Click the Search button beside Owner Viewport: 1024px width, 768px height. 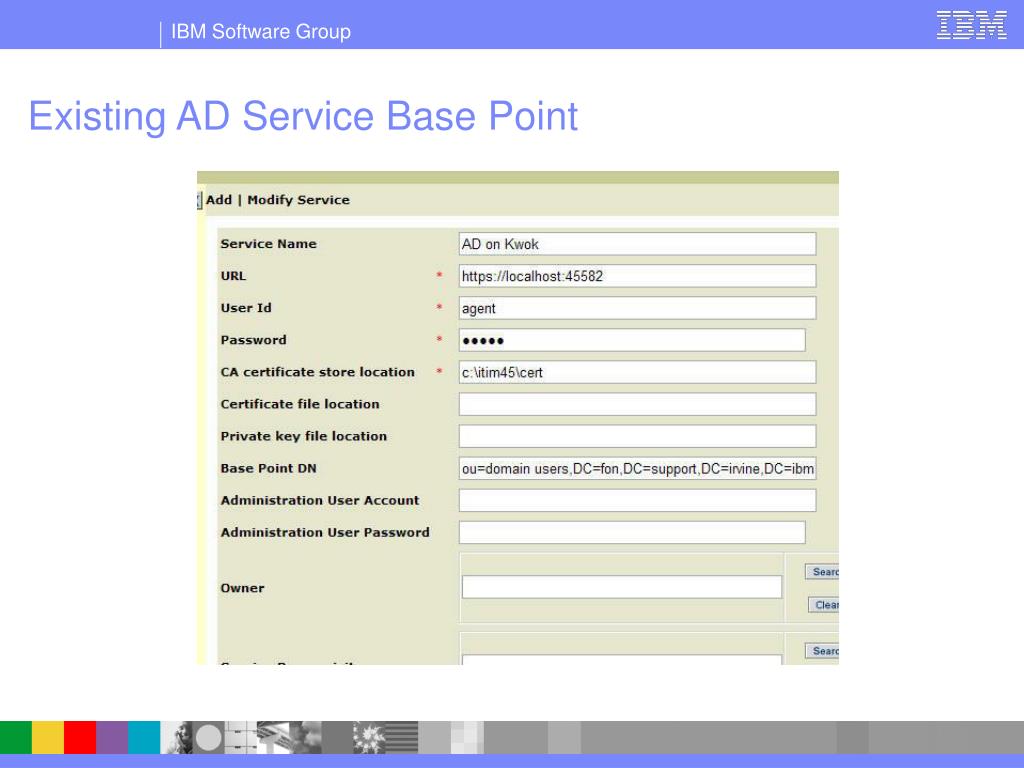pos(822,572)
